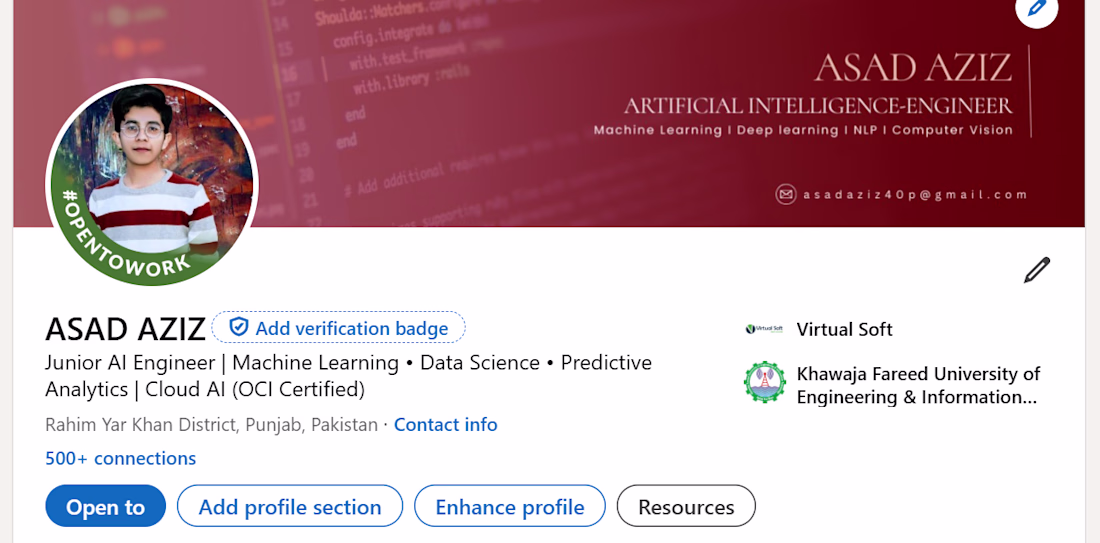The height and width of the screenshot is (543, 1100).
Task: Open the profile photo with OPENTOWORK frame
Action: point(152,183)
